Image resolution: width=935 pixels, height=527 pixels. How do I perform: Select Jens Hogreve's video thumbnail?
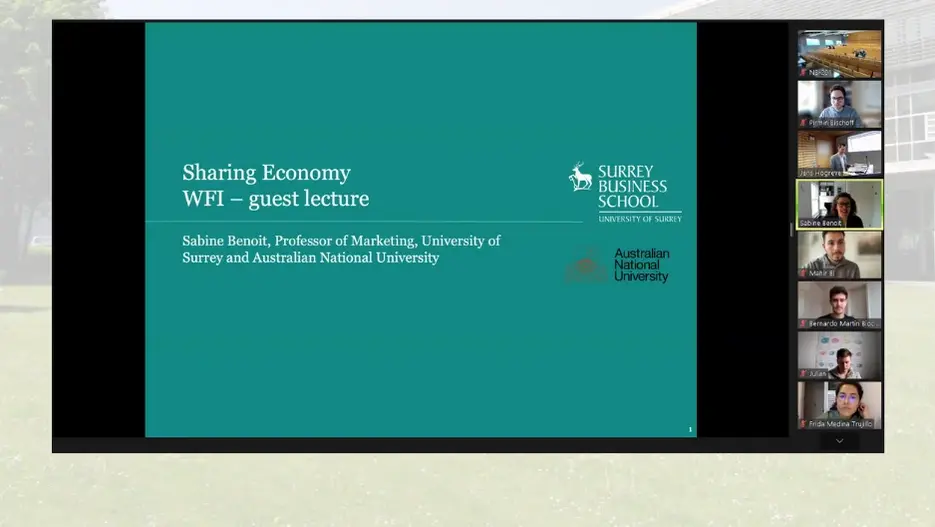pos(840,154)
